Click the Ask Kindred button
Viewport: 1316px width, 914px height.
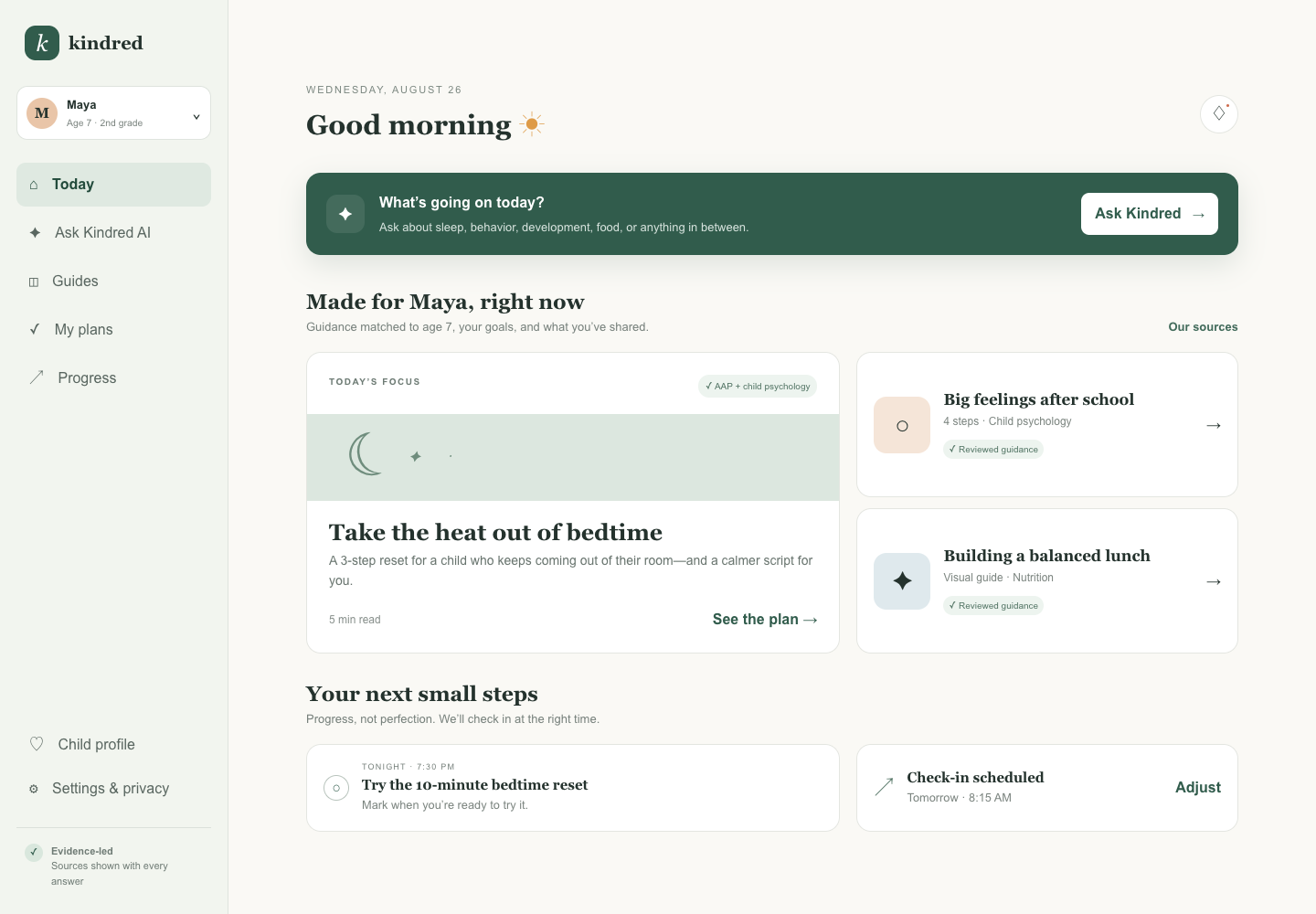(x=1149, y=214)
